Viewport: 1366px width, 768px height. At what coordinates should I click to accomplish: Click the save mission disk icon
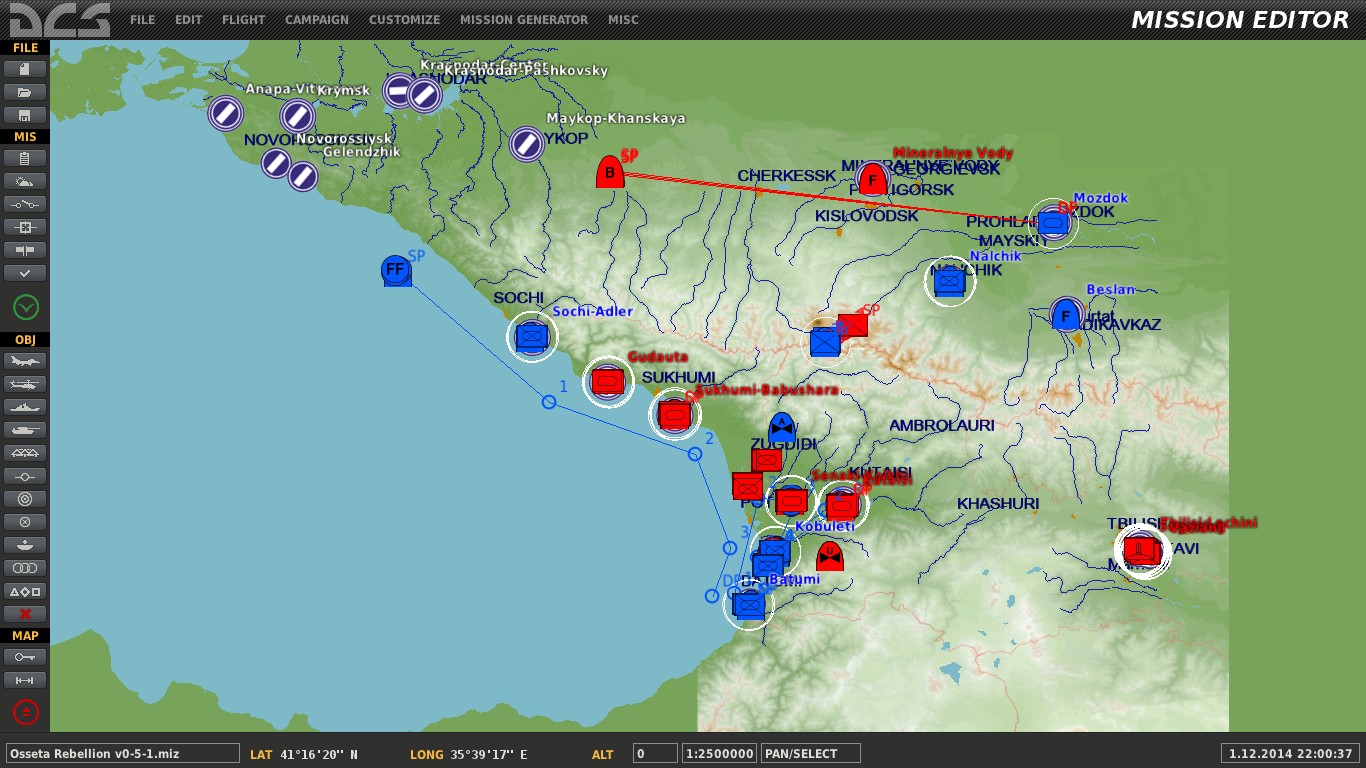point(25,115)
